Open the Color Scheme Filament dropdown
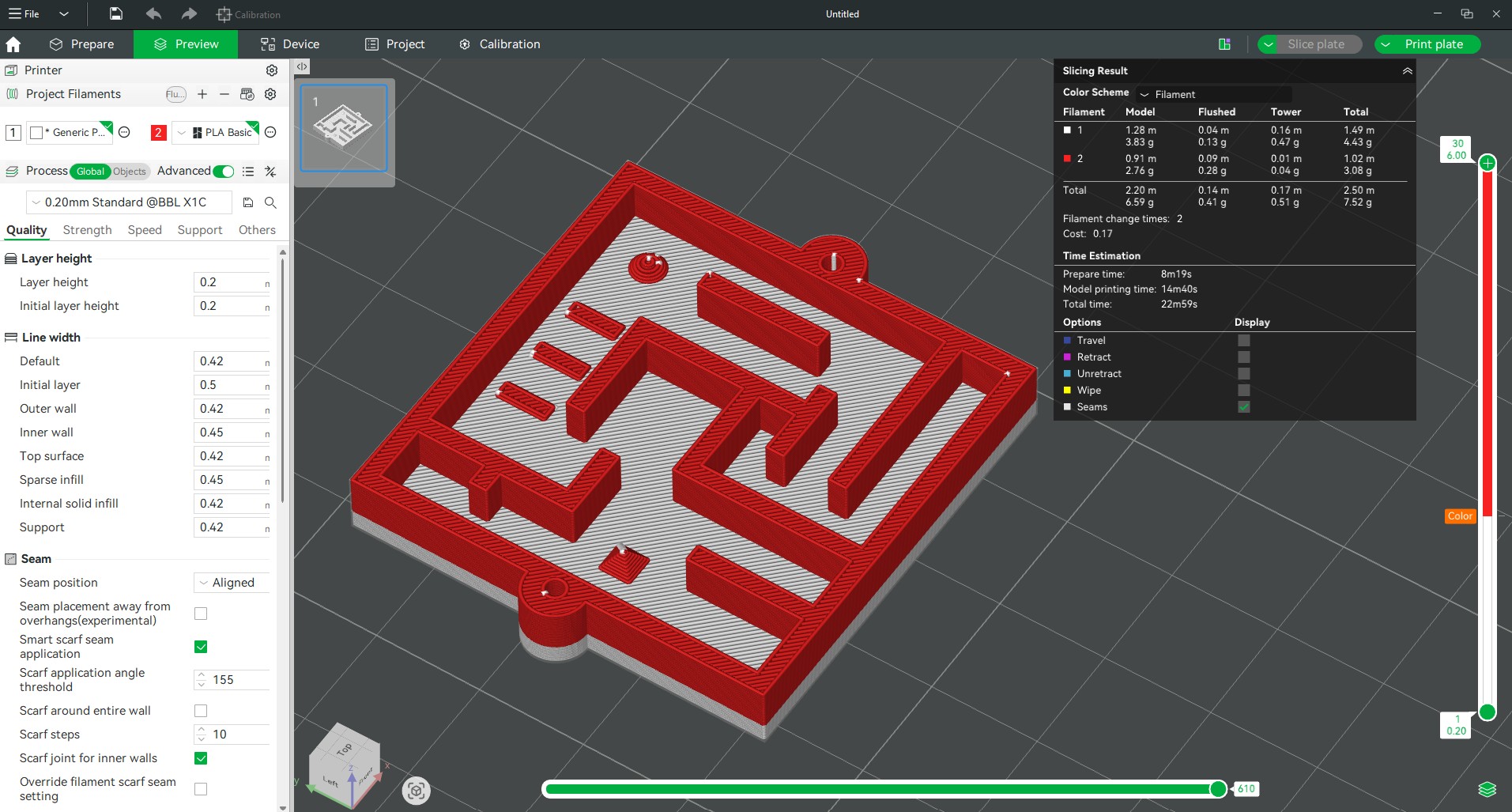Viewport: 1512px width, 812px height. point(1213,94)
